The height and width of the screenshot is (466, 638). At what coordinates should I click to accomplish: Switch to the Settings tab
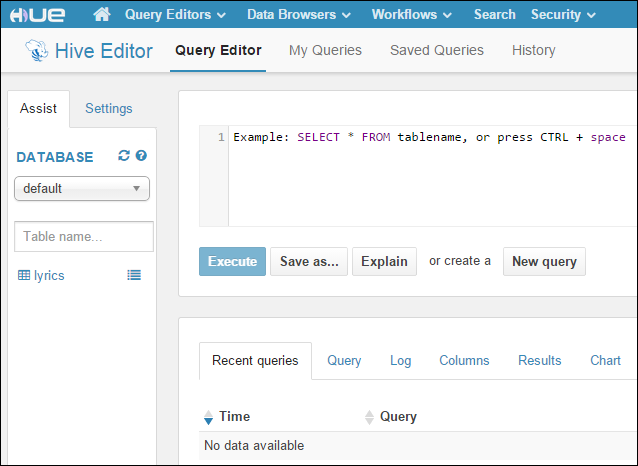point(109,109)
